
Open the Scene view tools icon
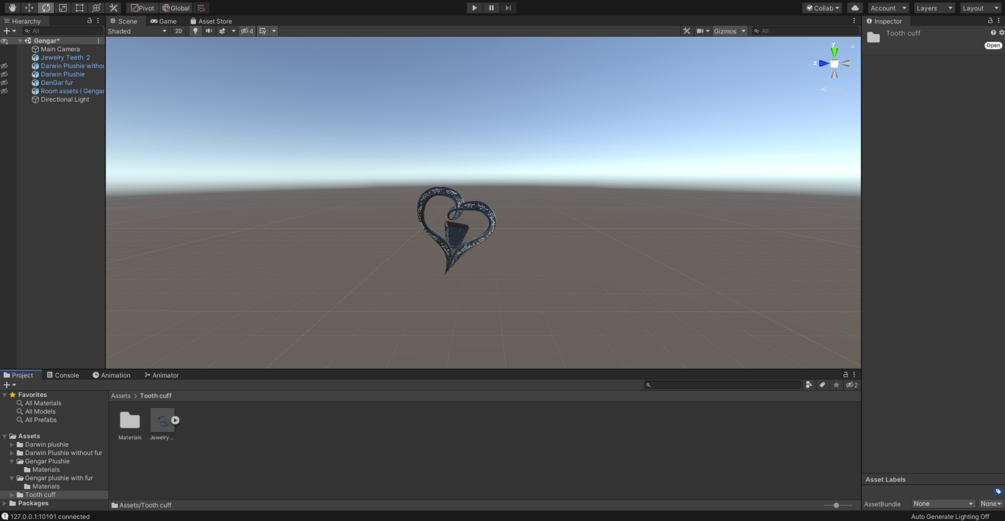686,31
